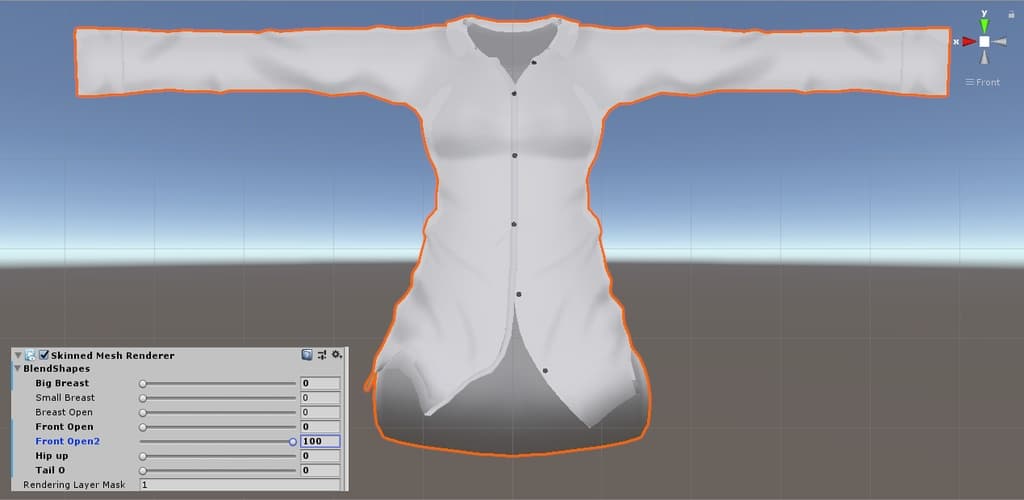Click the green Y axis gizmo cone

[984, 25]
